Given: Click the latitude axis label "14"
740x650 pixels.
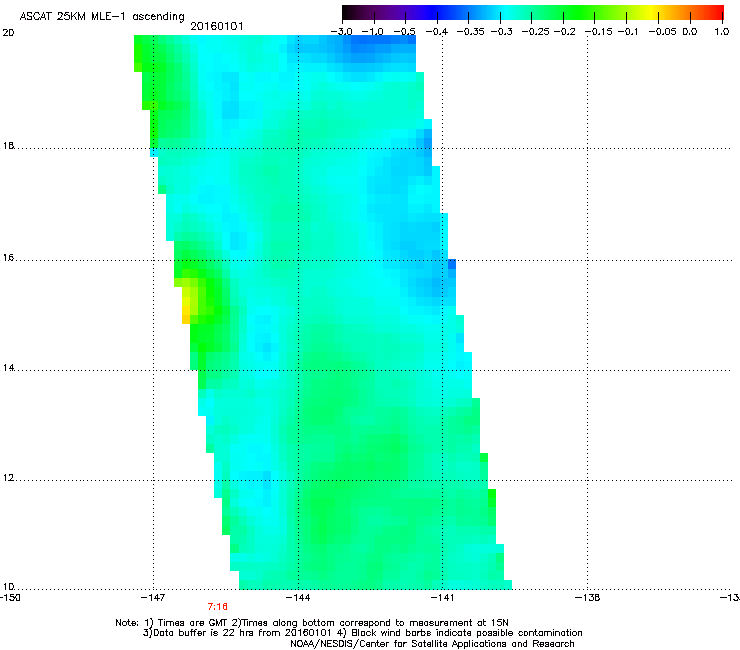Looking at the screenshot, I should click(8, 368).
